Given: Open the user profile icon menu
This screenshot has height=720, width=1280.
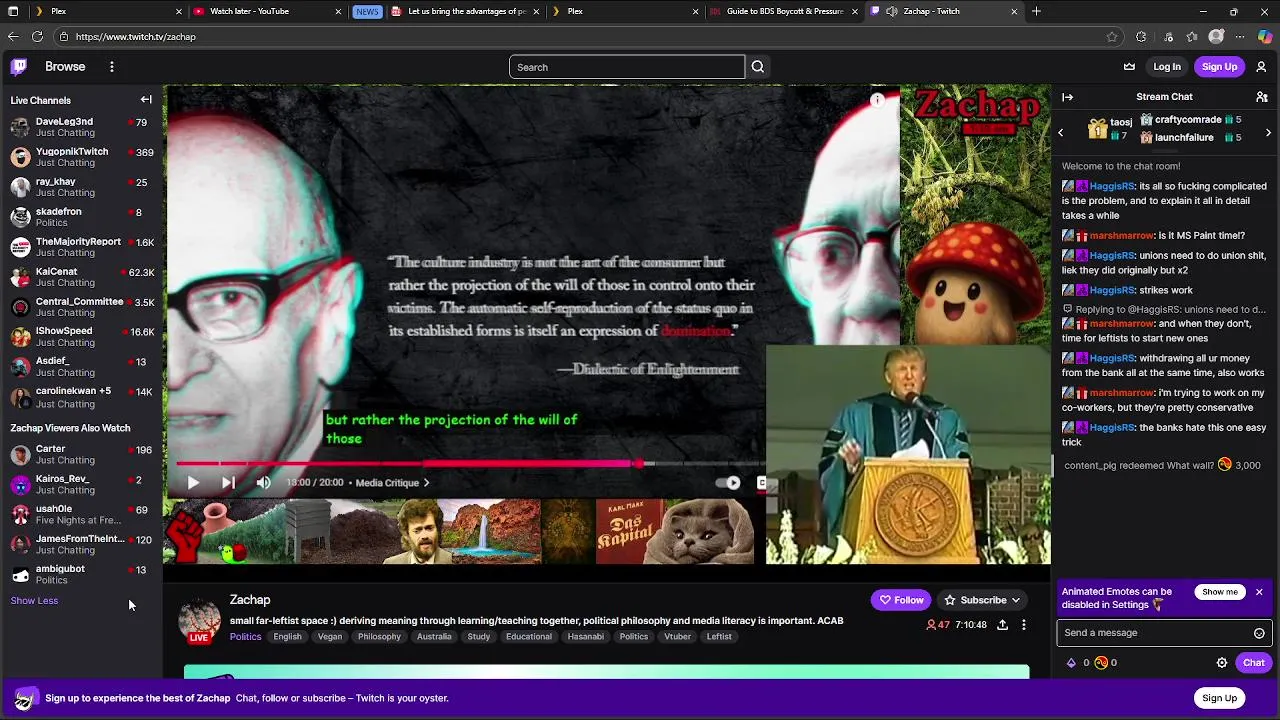Looking at the screenshot, I should [1261, 67].
